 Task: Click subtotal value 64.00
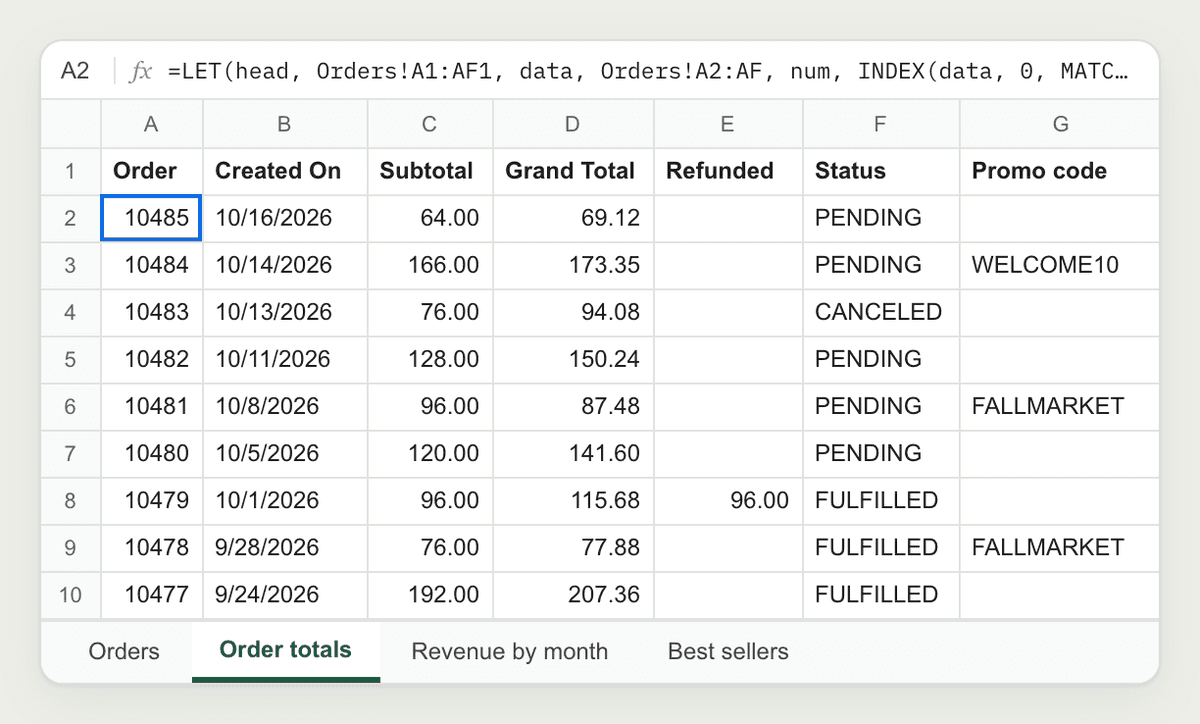tap(430, 218)
